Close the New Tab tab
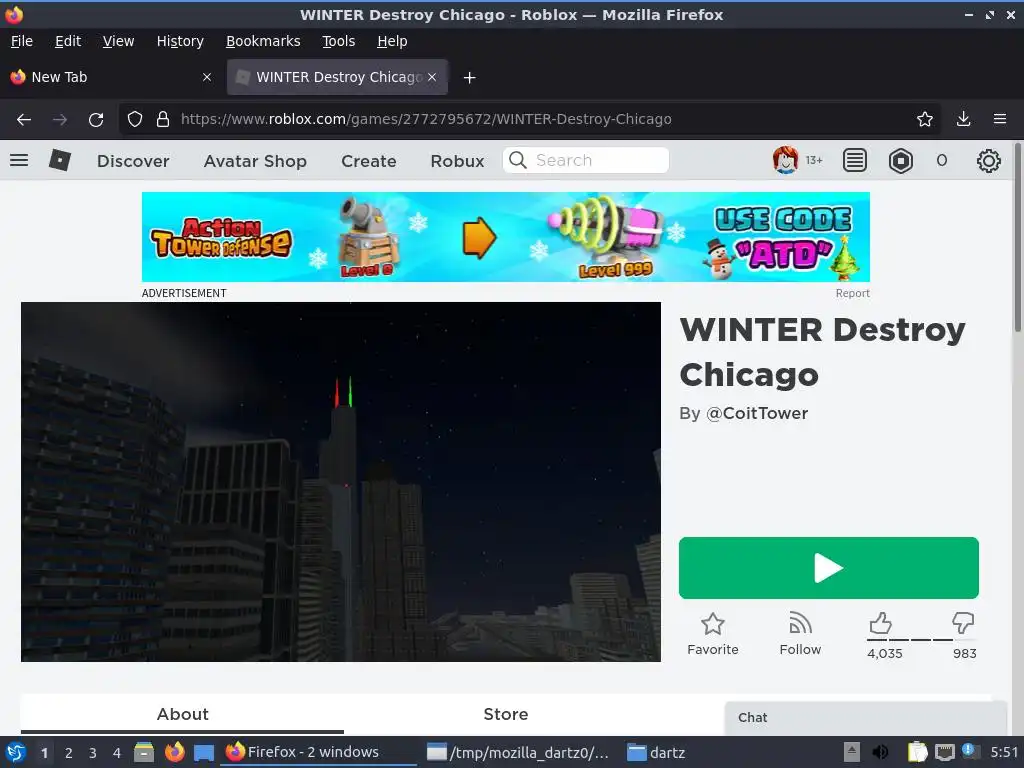Viewport: 1024px width, 768px height. pos(207,77)
